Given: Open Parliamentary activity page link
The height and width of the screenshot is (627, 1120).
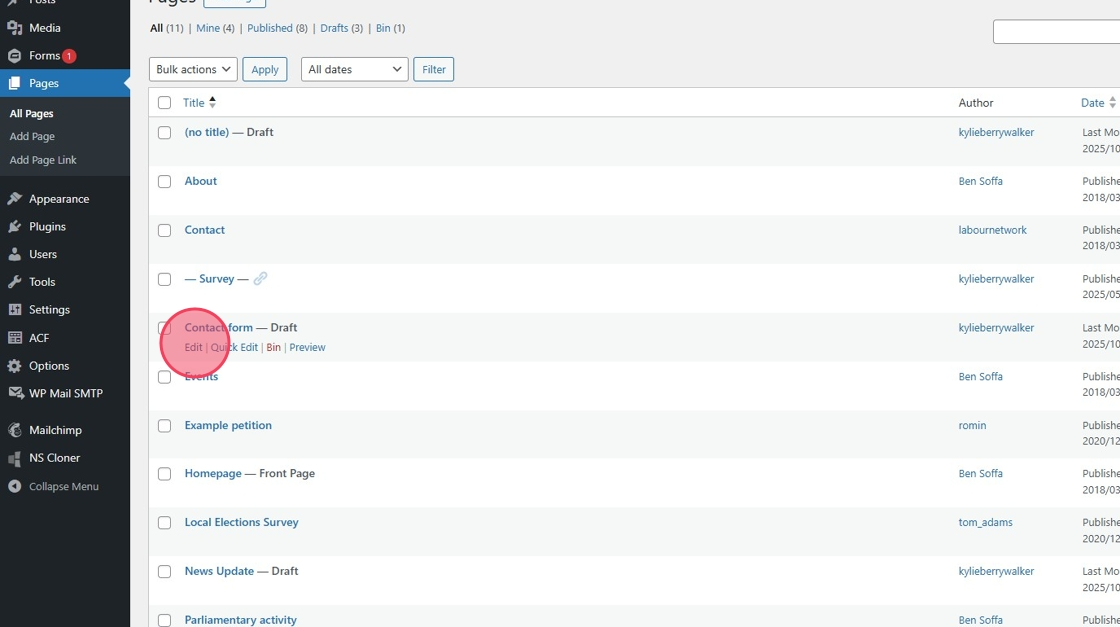Looking at the screenshot, I should (x=241, y=620).
